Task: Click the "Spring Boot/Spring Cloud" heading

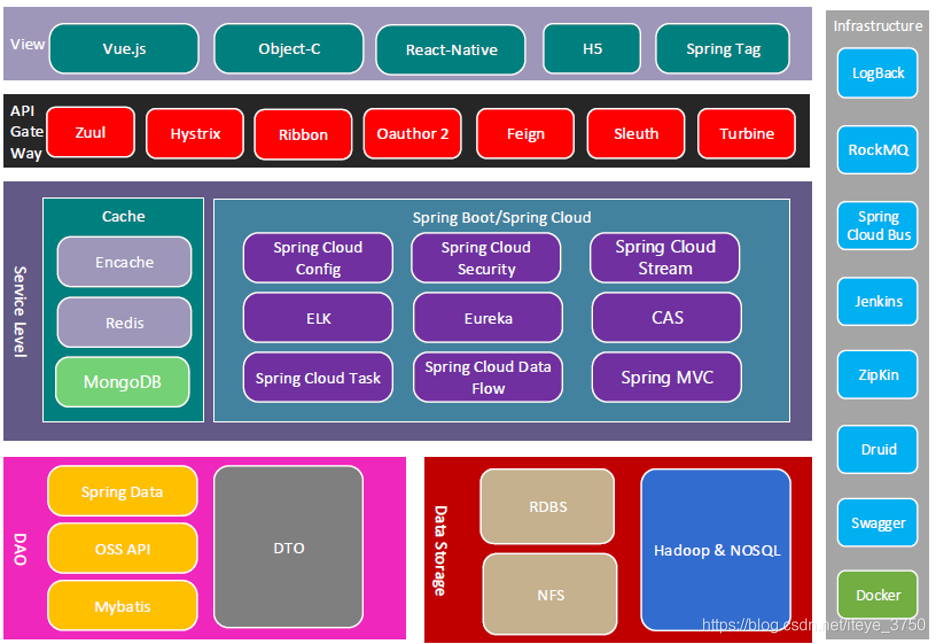Action: [501, 217]
